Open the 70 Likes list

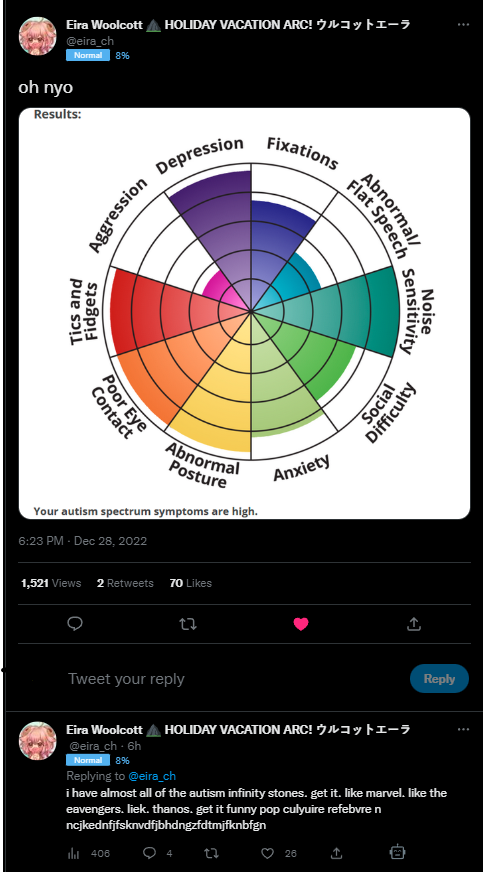191,583
